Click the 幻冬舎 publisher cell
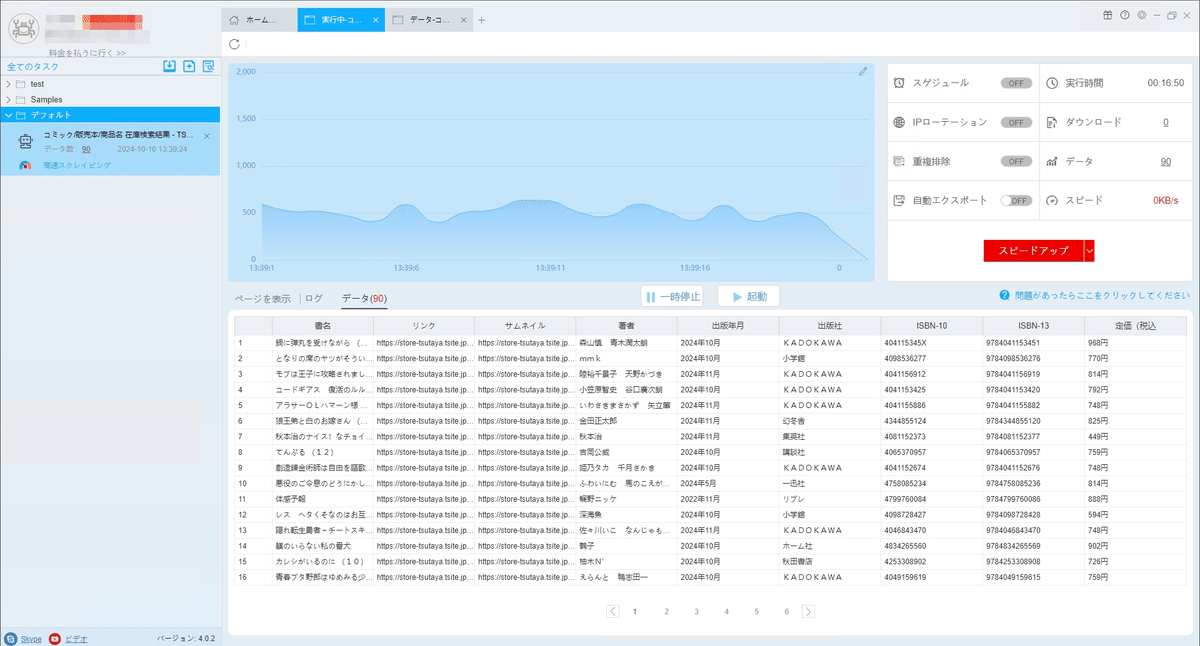This screenshot has height=646, width=1200. click(x=829, y=421)
